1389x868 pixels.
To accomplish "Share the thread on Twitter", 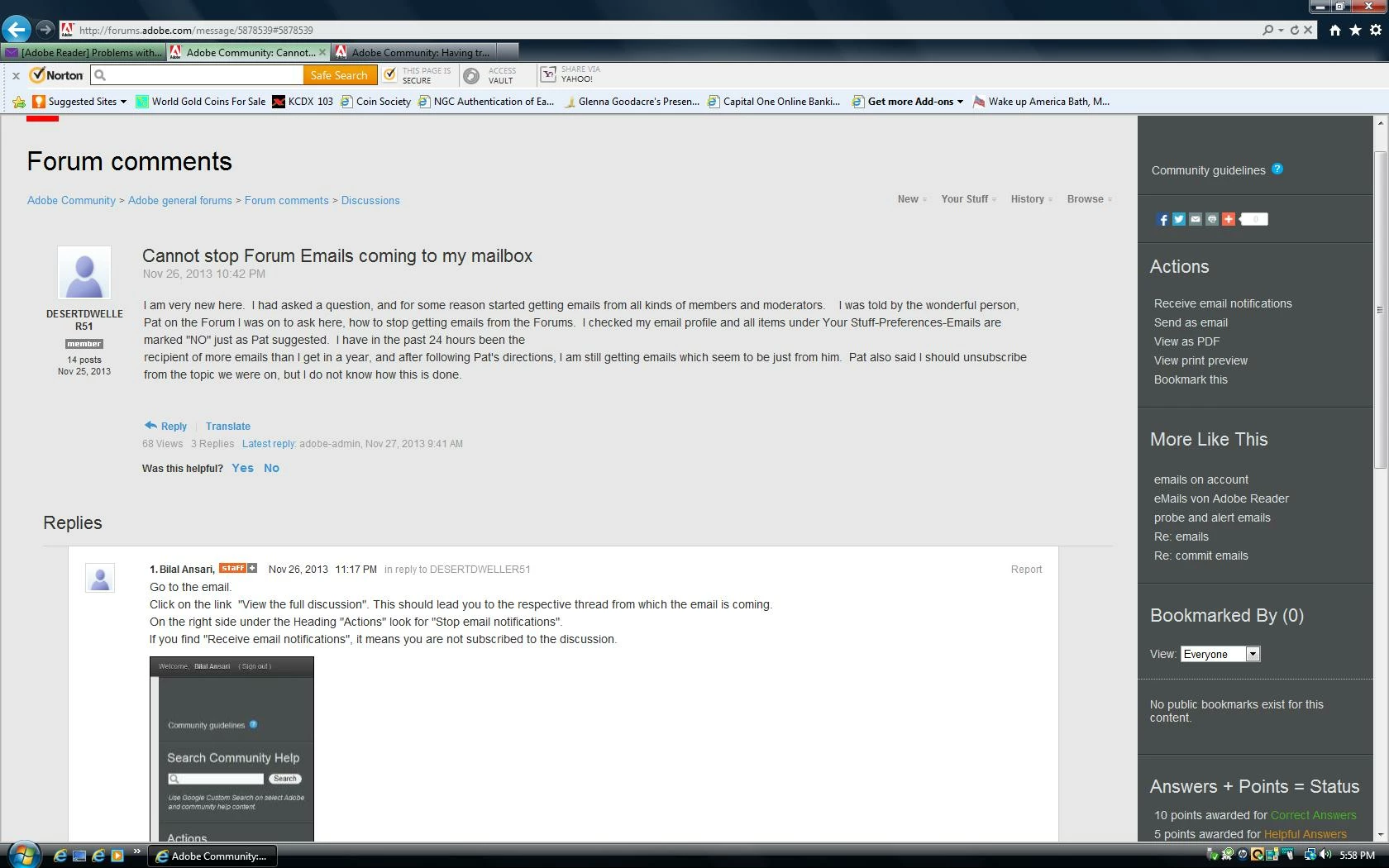I will tap(1179, 219).
